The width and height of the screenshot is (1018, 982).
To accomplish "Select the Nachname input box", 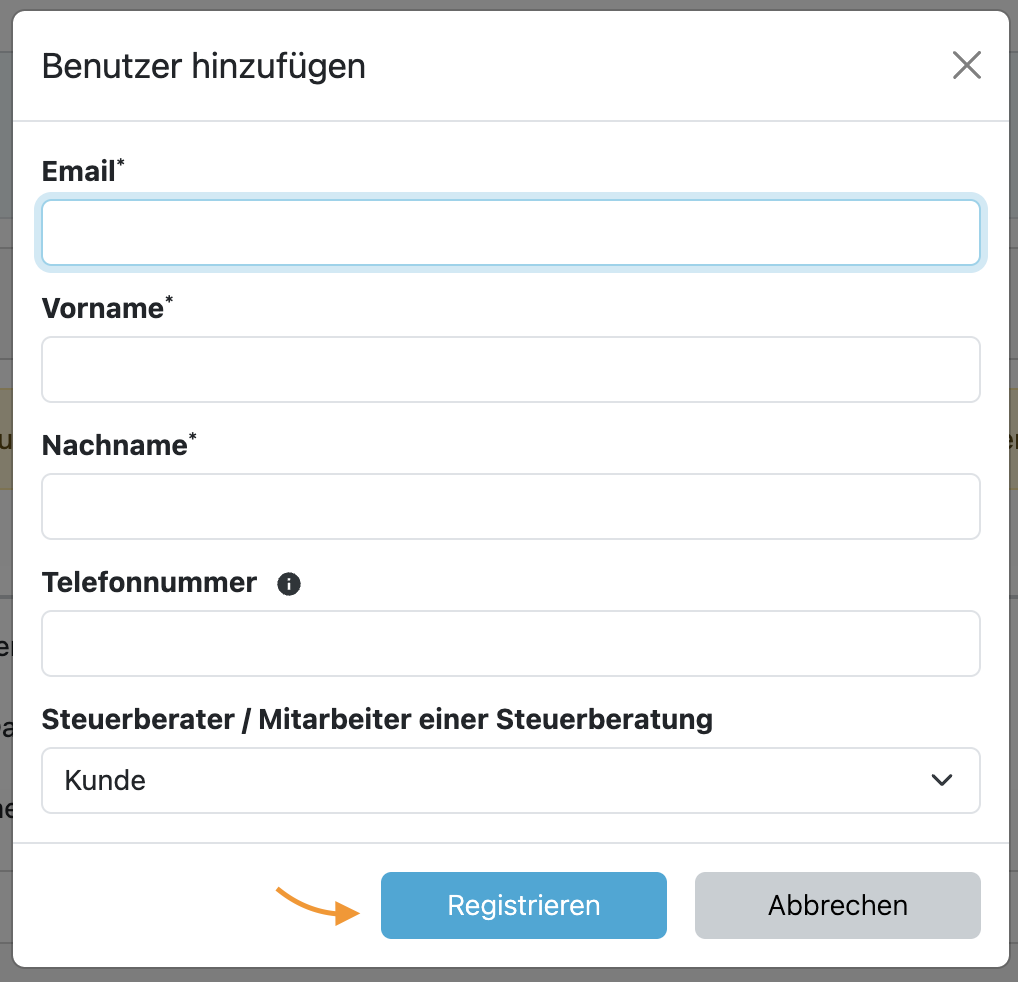I will (x=510, y=506).
